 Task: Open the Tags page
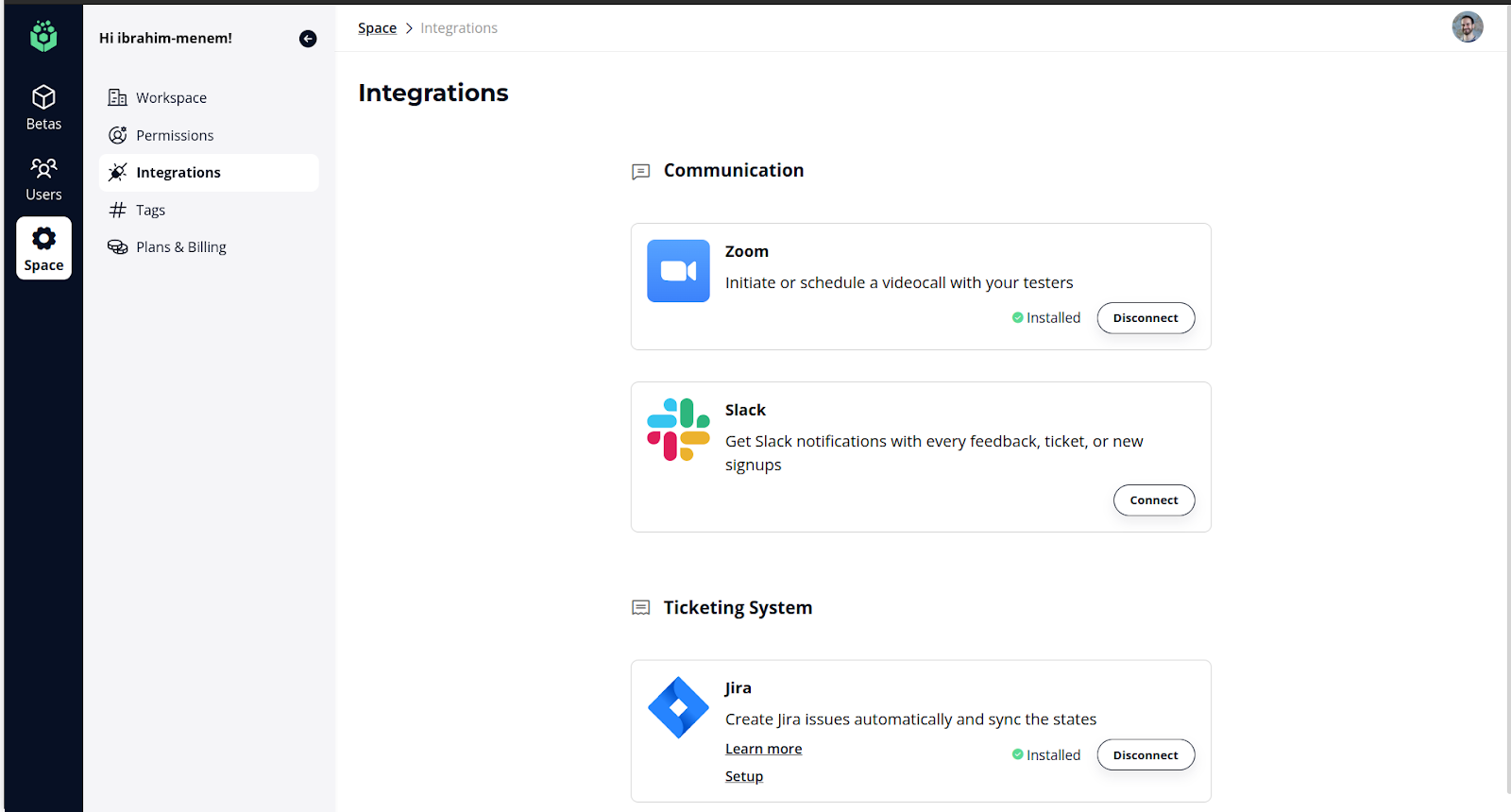[x=150, y=211]
